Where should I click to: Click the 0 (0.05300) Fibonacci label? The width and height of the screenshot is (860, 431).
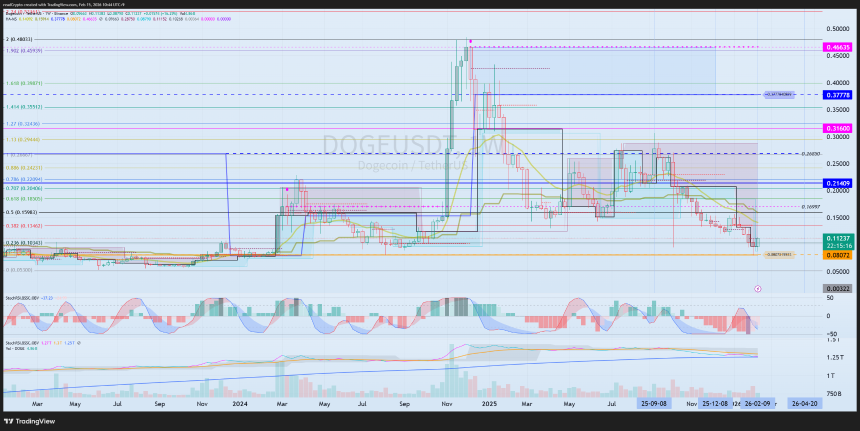18,270
